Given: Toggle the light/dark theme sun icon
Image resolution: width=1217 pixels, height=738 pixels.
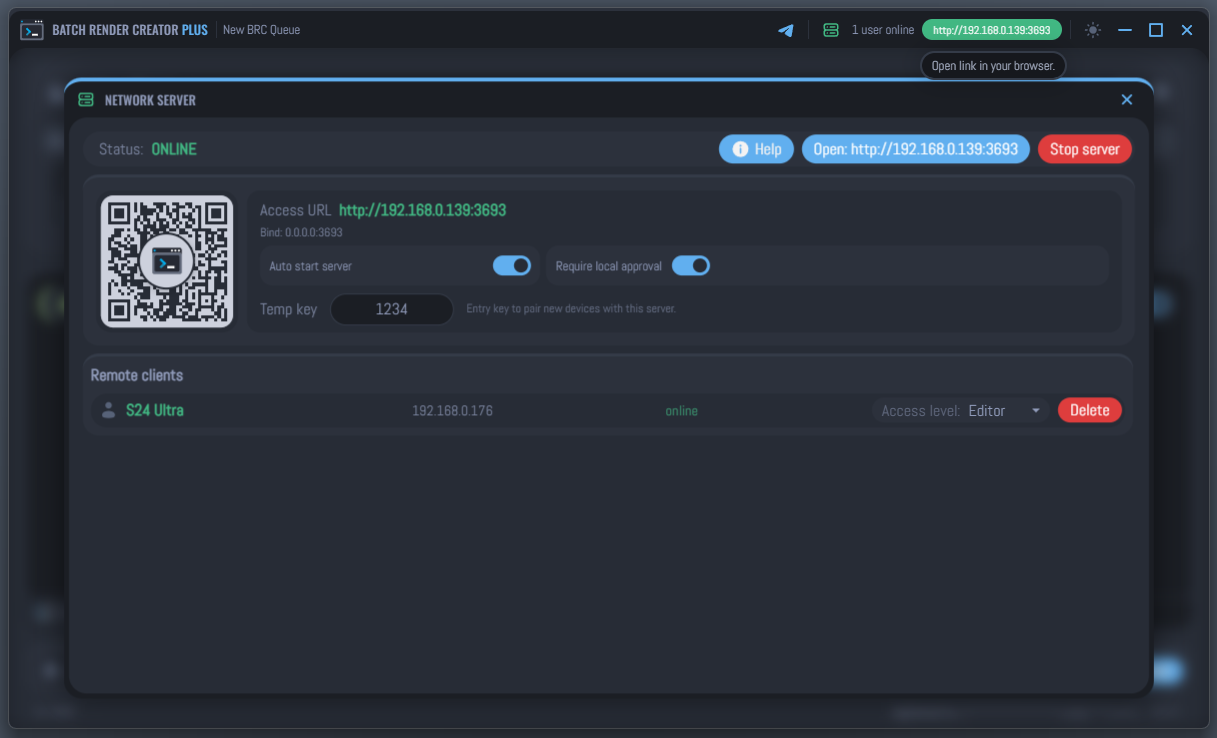Looking at the screenshot, I should tap(1093, 30).
